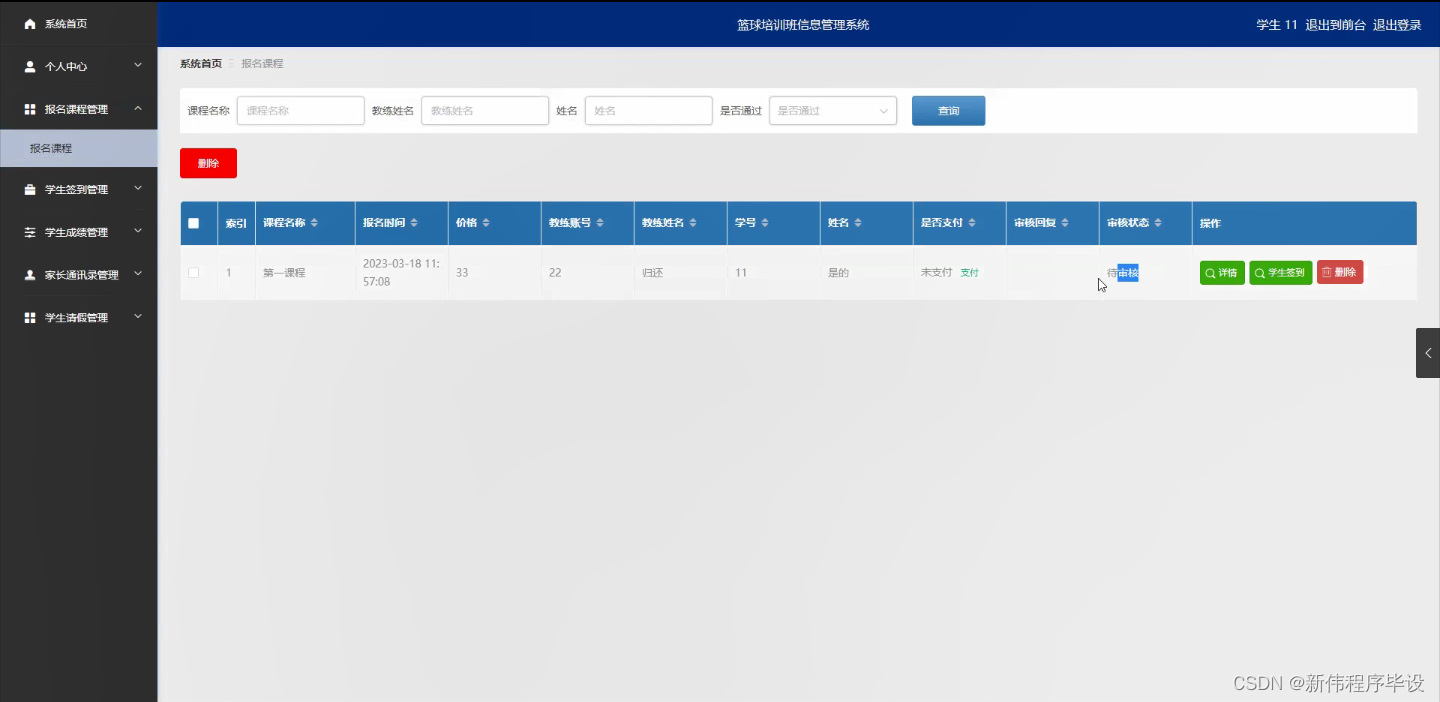Viewport: 1440px width, 702px height.
Task: Click the coach name 归还 cell
Action: (652, 272)
